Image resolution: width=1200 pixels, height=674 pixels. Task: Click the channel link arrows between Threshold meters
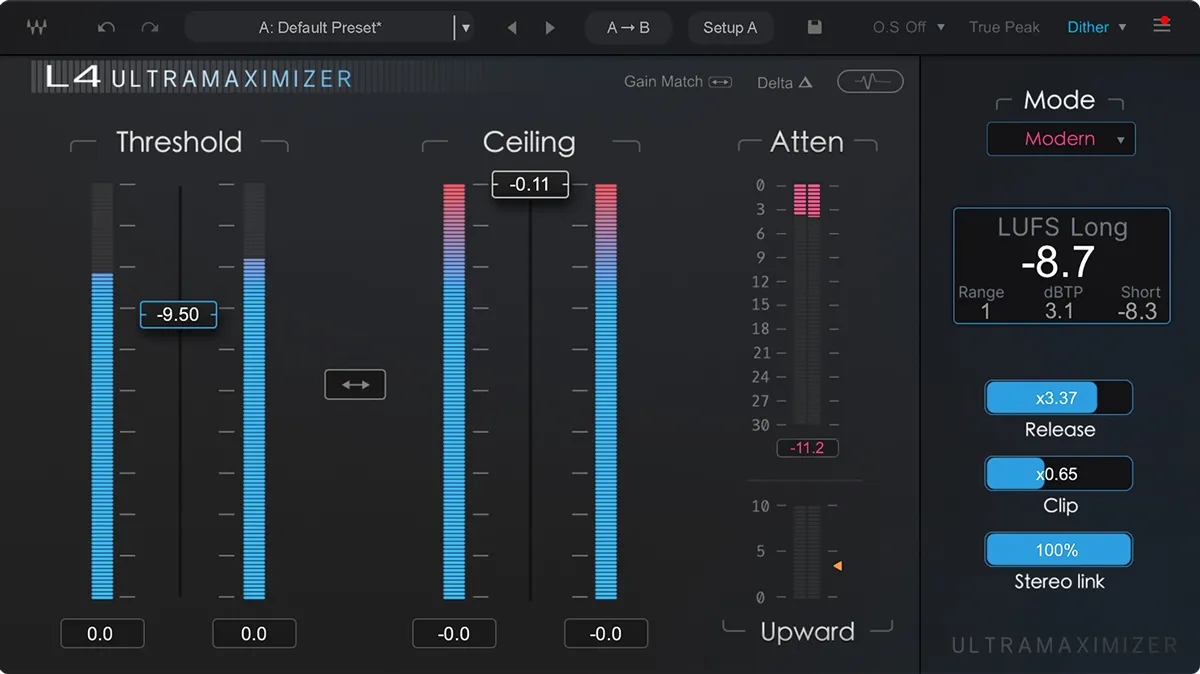355,384
